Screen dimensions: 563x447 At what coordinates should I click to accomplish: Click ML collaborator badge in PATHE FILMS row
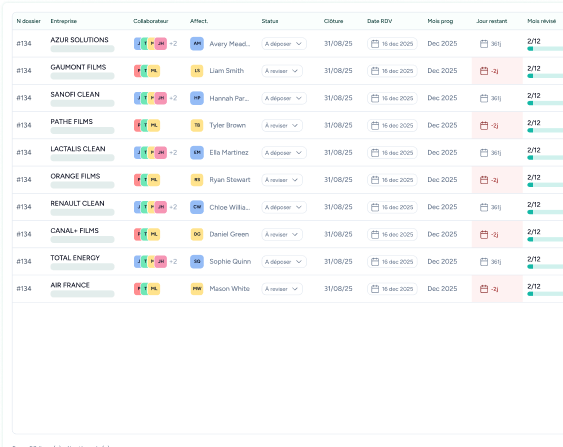click(154, 125)
